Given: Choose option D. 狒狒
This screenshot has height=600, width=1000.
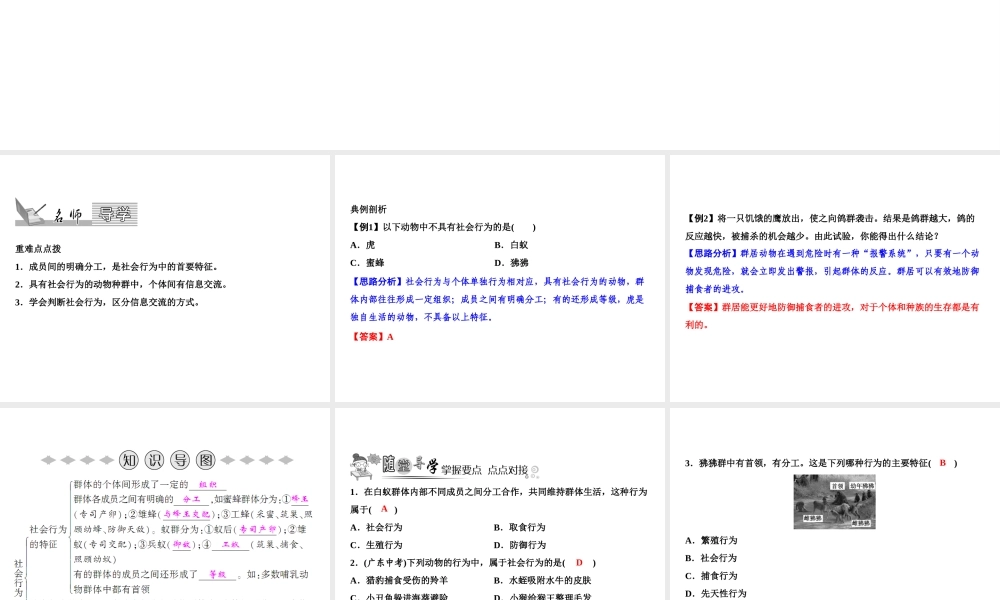Looking at the screenshot, I should (x=511, y=263).
